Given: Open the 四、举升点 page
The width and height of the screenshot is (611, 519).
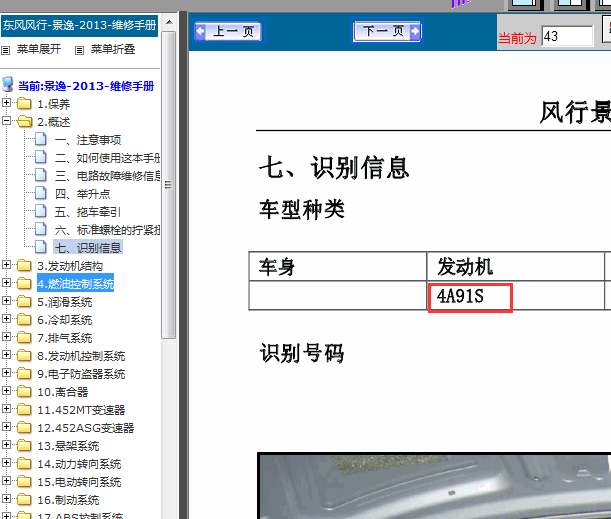Looking at the screenshot, I should [x=82, y=194].
